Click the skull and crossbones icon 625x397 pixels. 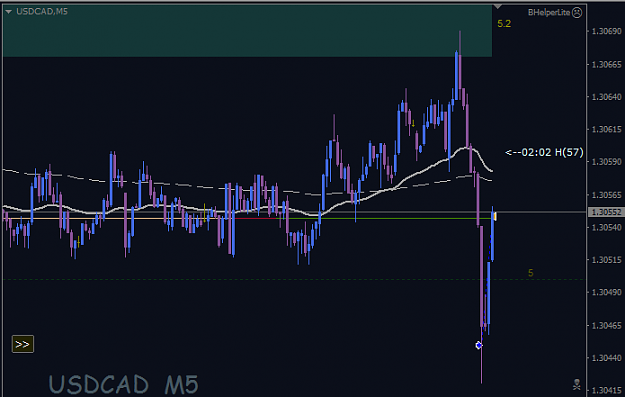576,385
